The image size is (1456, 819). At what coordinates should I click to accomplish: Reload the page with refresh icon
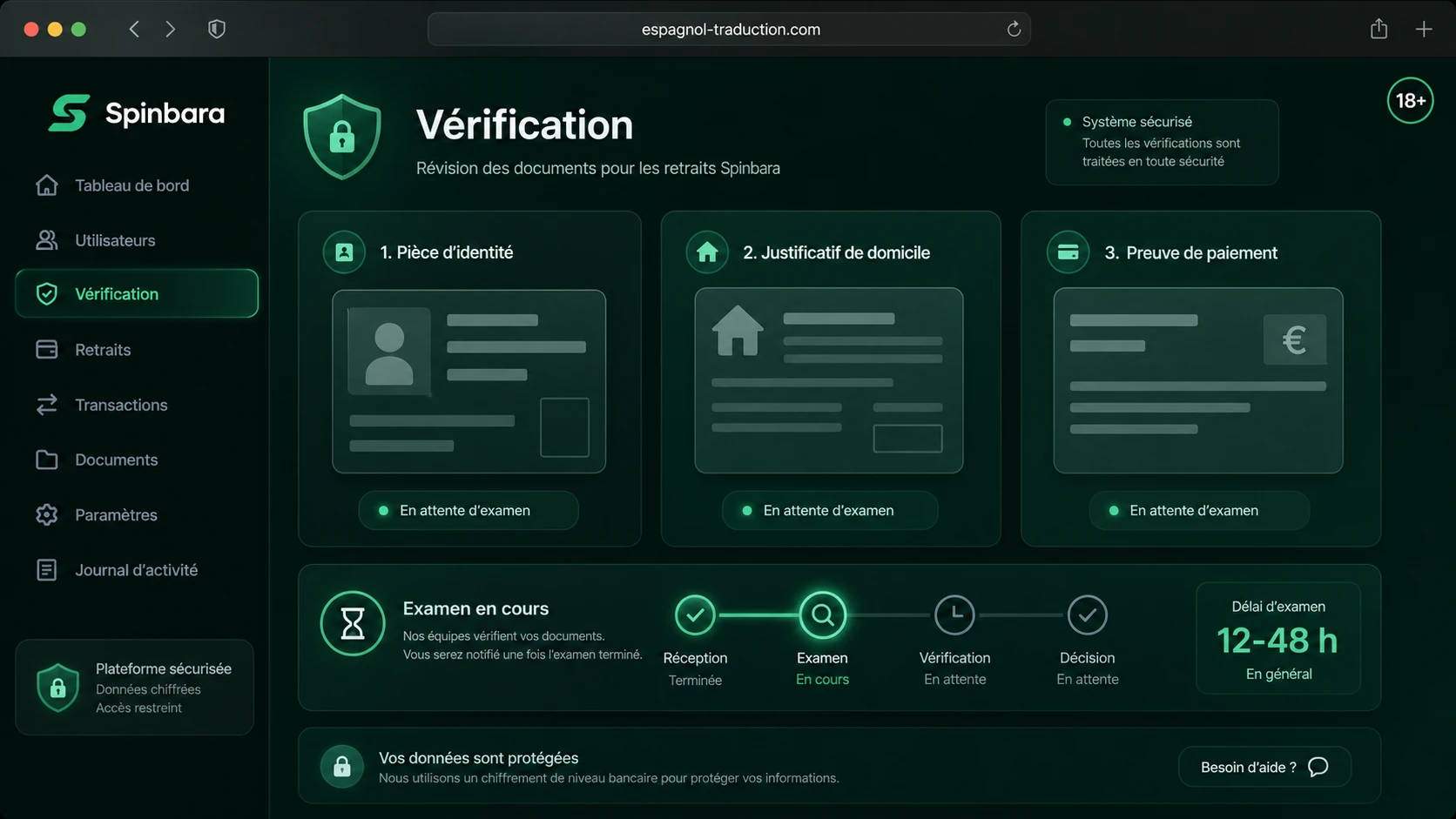1014,29
